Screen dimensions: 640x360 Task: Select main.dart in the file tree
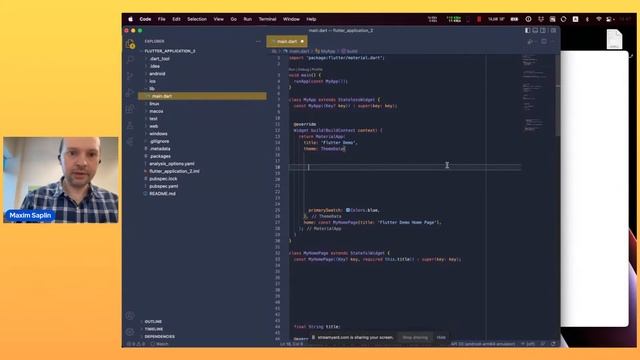click(202, 96)
